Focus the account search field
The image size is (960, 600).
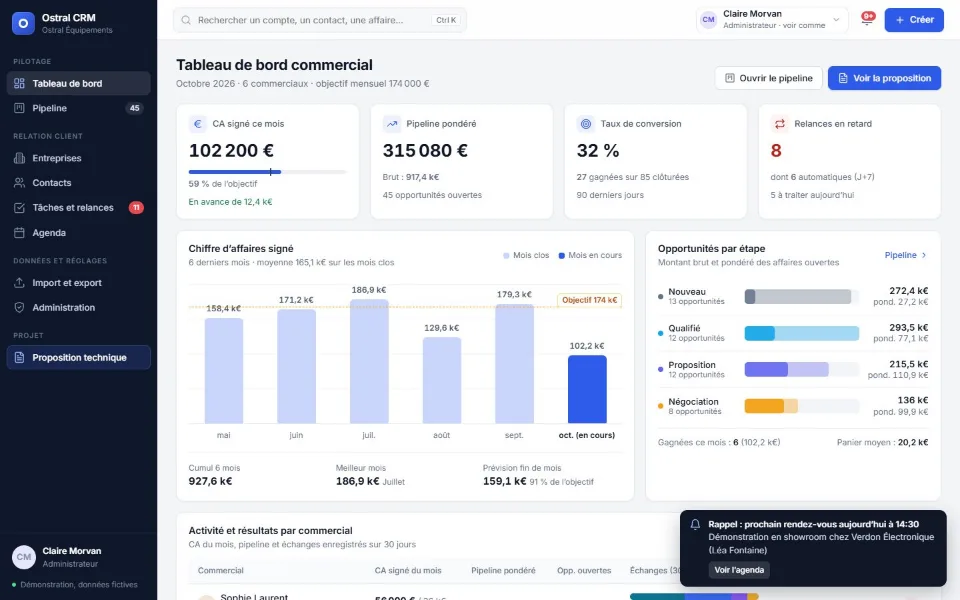click(x=320, y=20)
